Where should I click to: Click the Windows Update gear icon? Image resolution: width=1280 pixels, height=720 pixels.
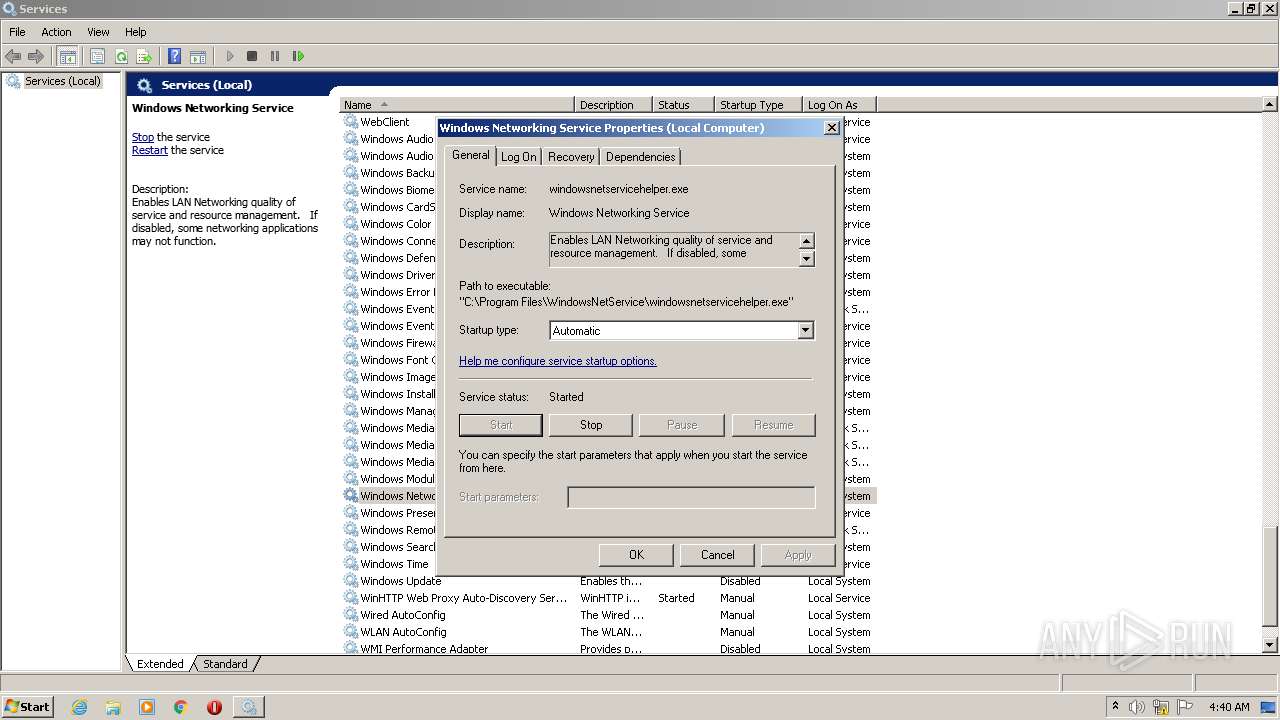351,581
